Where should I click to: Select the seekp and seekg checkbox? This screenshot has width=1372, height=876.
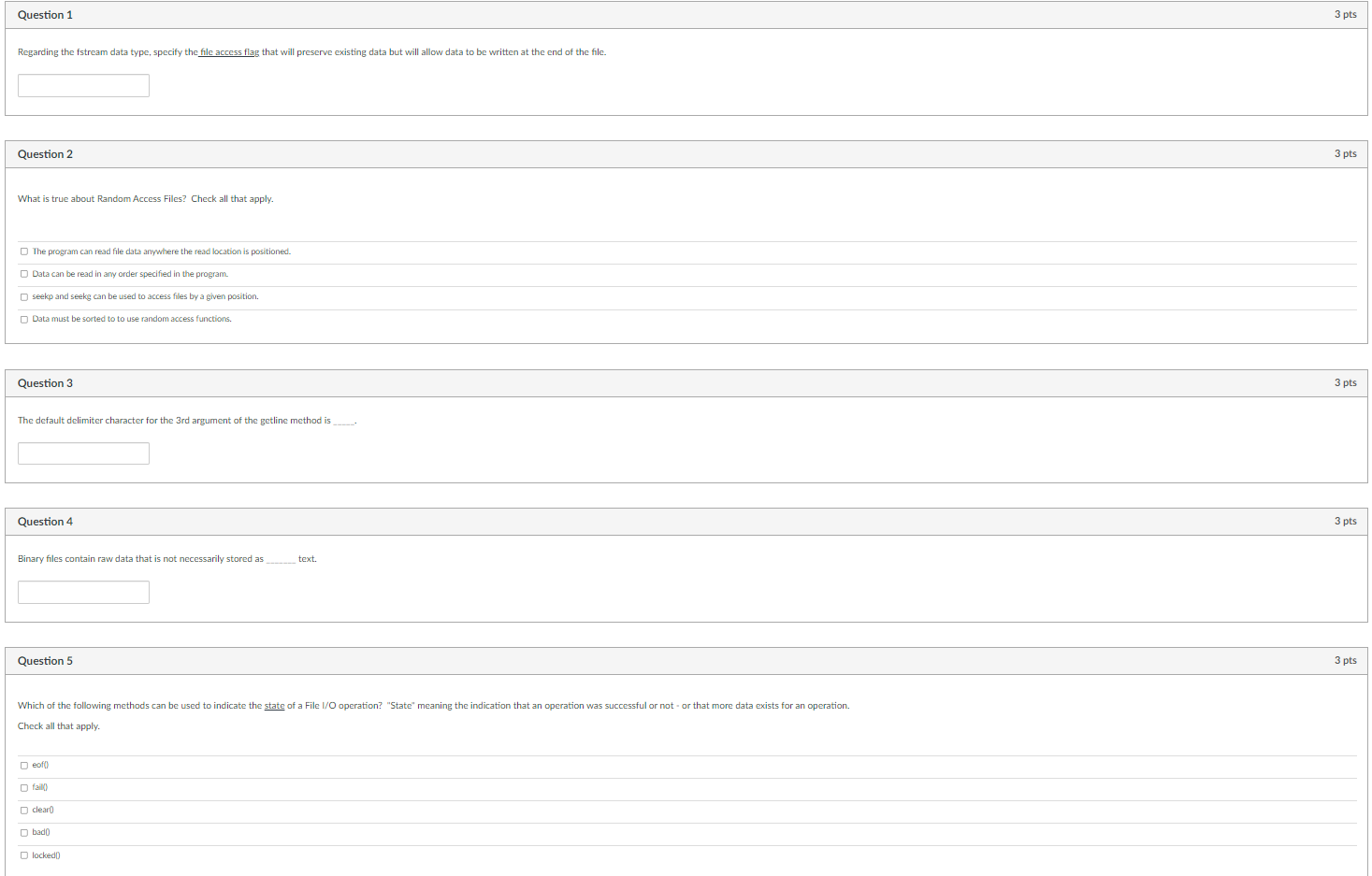(23, 295)
